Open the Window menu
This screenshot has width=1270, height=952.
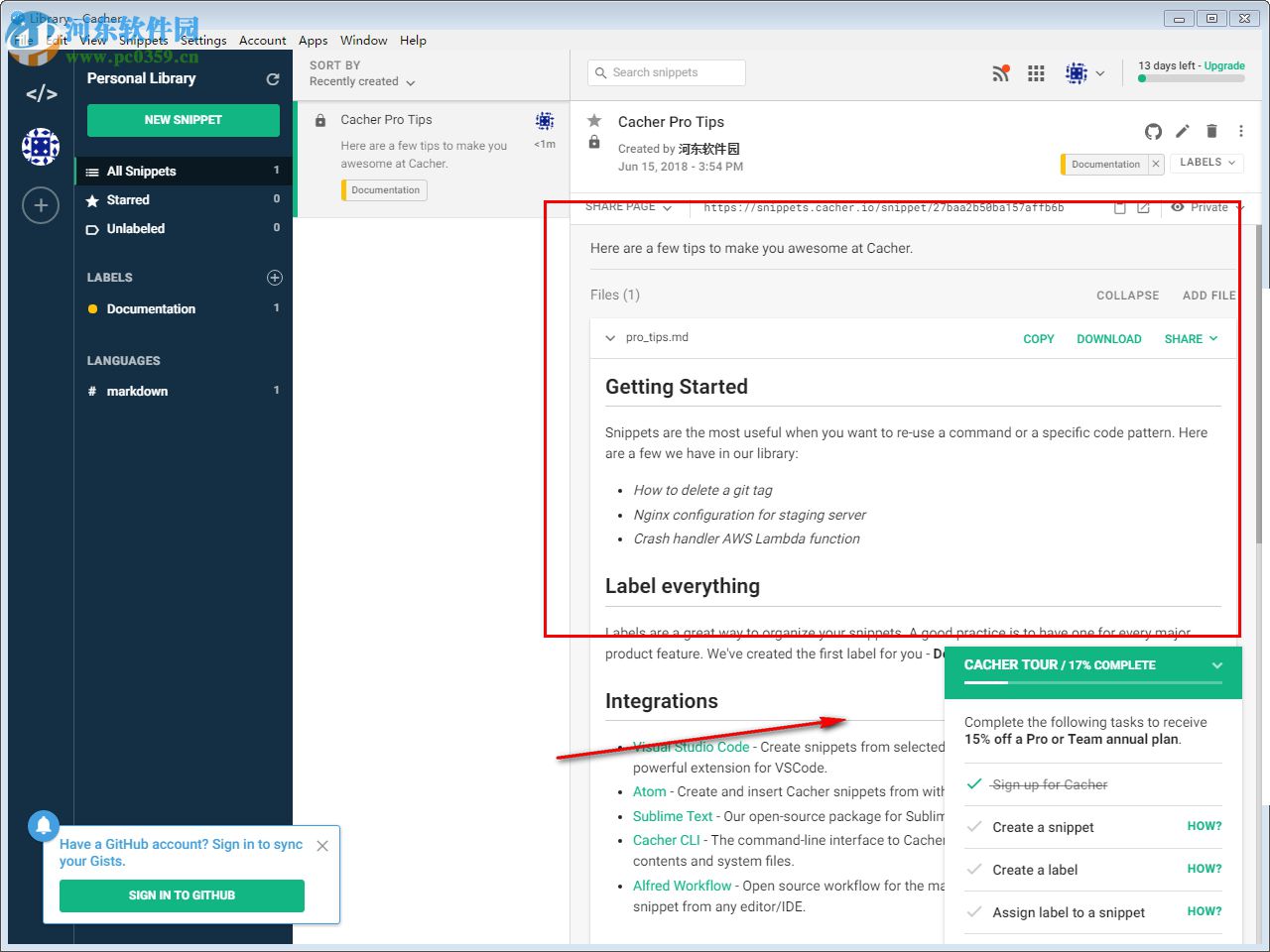(x=363, y=41)
